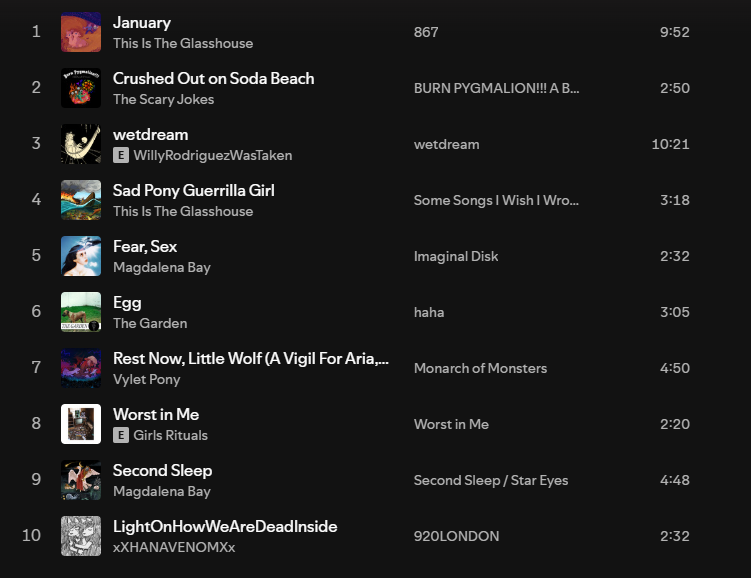
Task: Click the duration 4:50
Action: pos(674,368)
